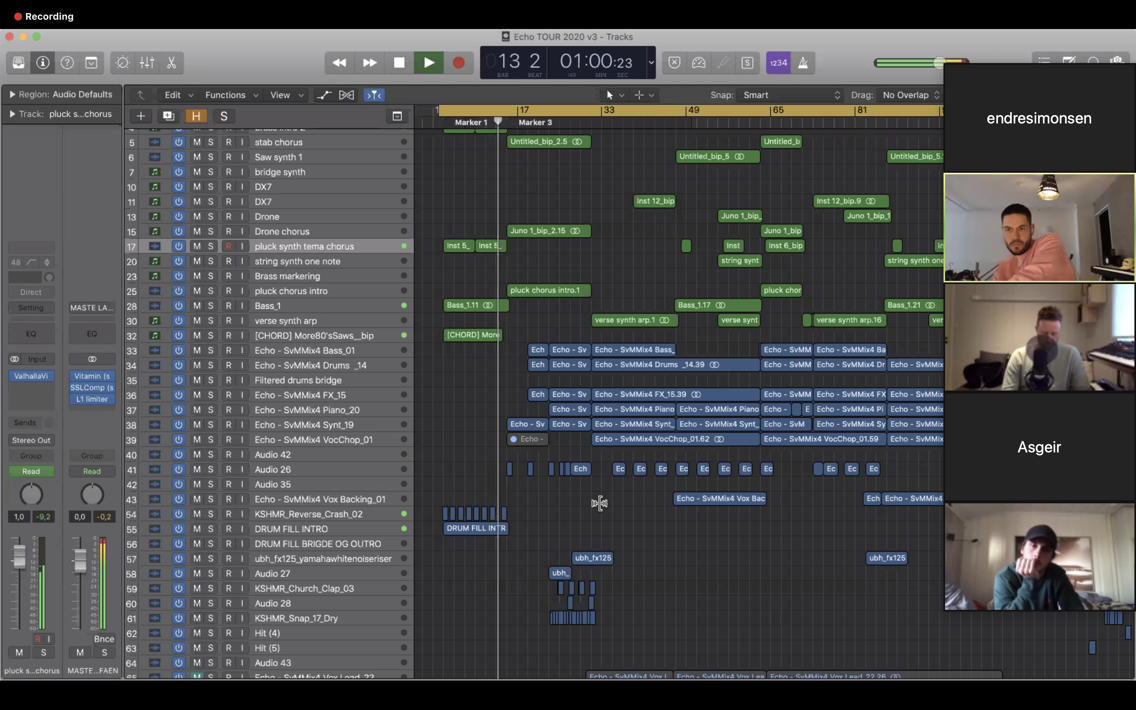The width and height of the screenshot is (1136, 710).
Task: Stop playback
Action: point(399,63)
